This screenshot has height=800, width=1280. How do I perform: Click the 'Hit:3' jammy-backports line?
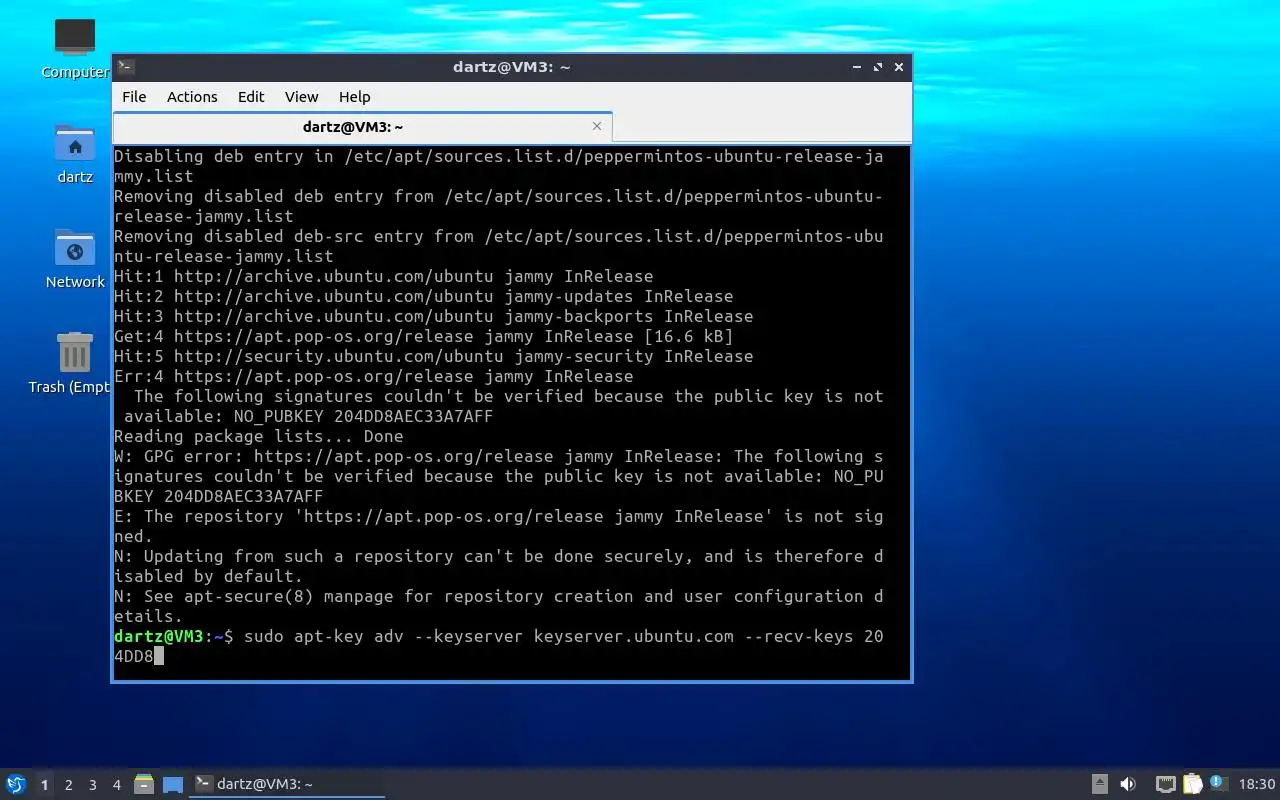pyautogui.click(x=434, y=316)
